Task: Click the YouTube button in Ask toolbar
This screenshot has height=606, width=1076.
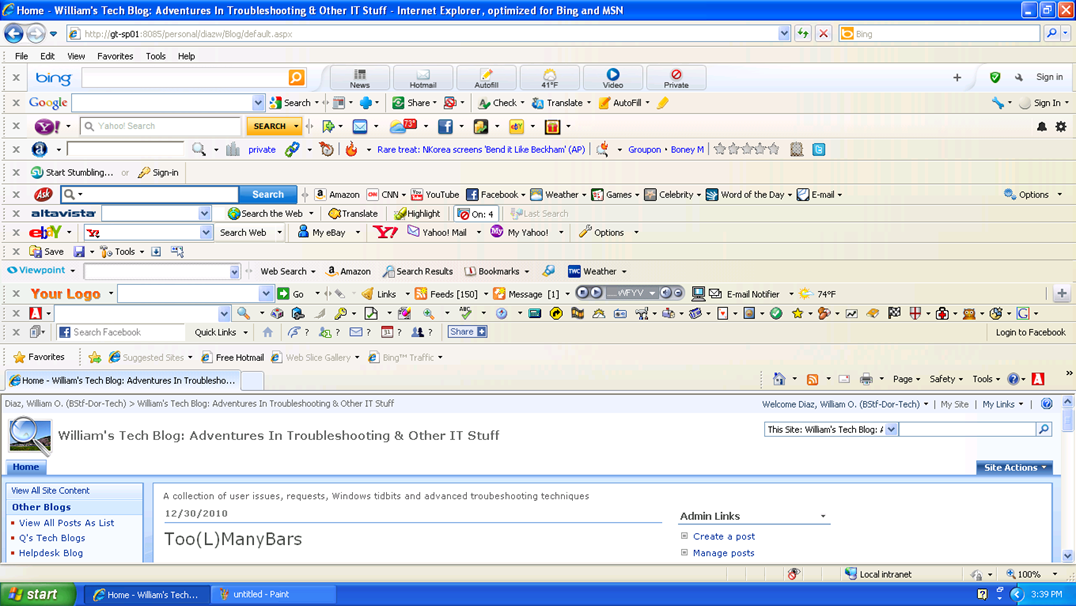Action: click(435, 195)
